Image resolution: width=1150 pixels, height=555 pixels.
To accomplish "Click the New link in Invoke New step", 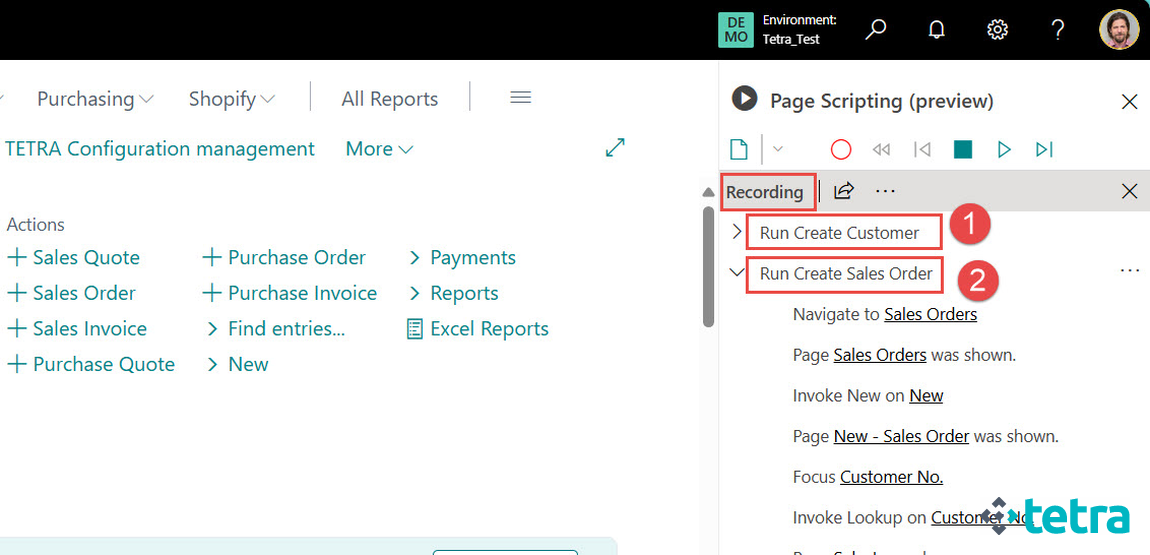I will click(x=926, y=395).
